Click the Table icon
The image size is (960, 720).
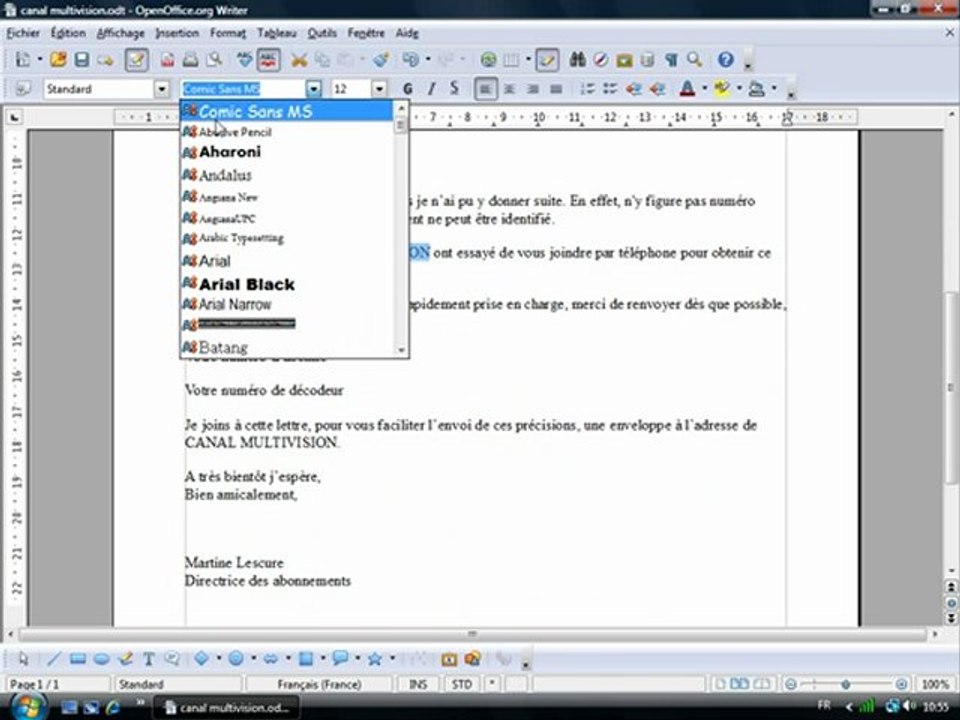click(511, 59)
